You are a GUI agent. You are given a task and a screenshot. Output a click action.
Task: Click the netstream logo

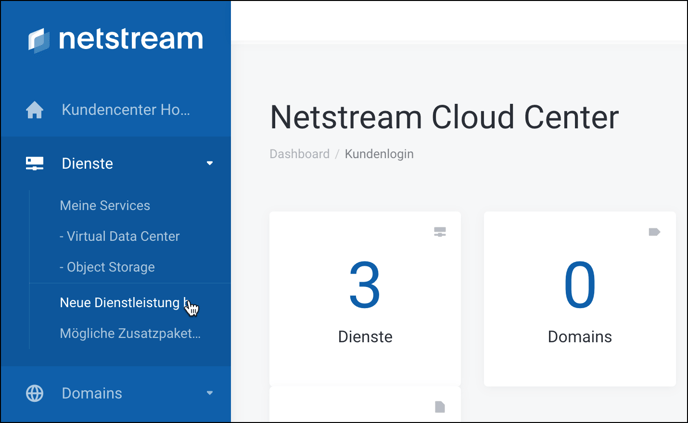pyautogui.click(x=115, y=39)
